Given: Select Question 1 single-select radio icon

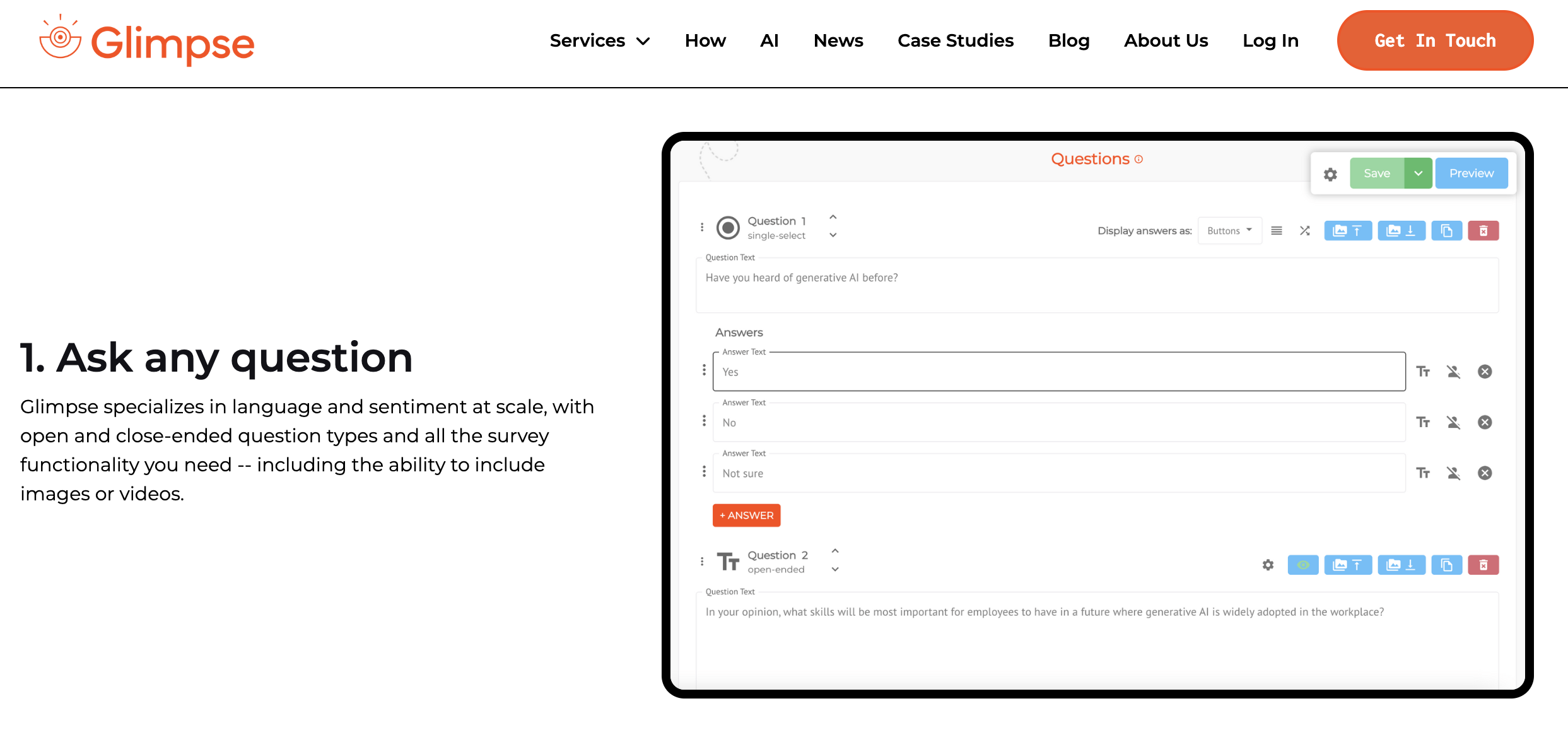Looking at the screenshot, I should 728,228.
